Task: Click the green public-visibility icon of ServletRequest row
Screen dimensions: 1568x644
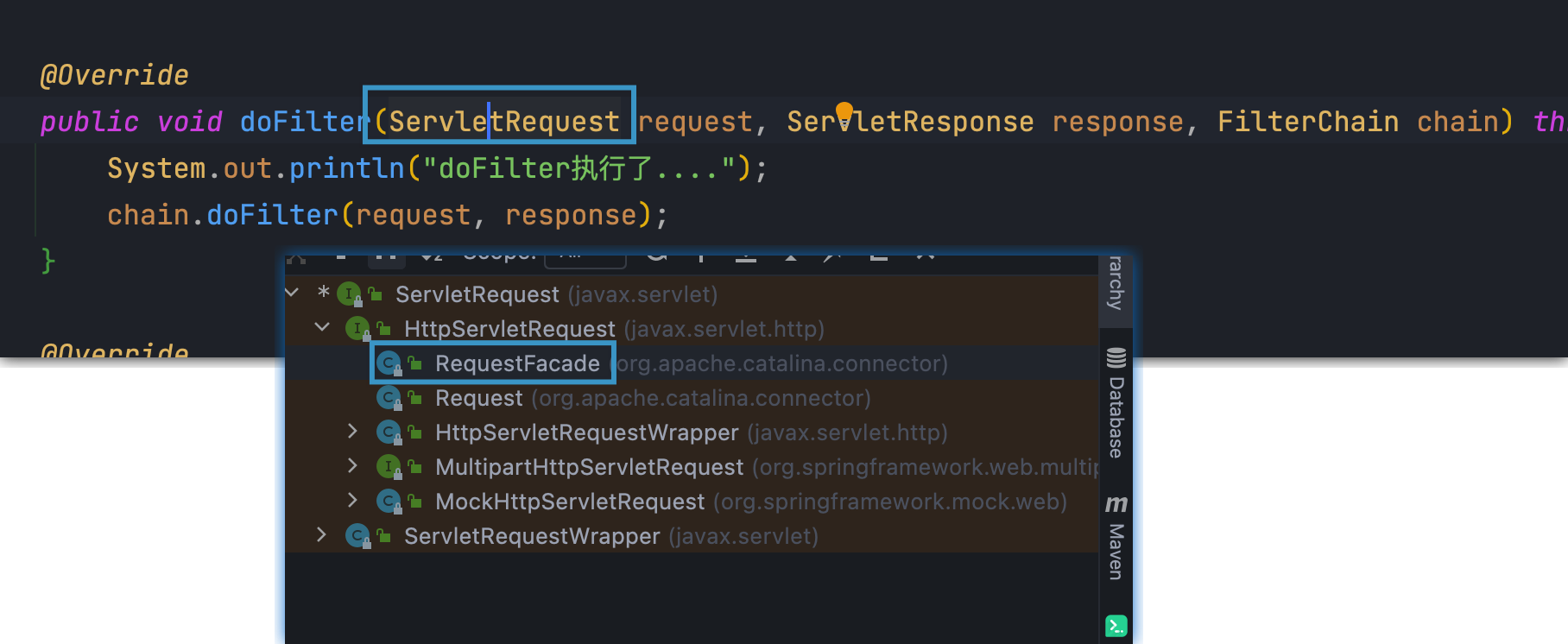Action: (x=376, y=294)
